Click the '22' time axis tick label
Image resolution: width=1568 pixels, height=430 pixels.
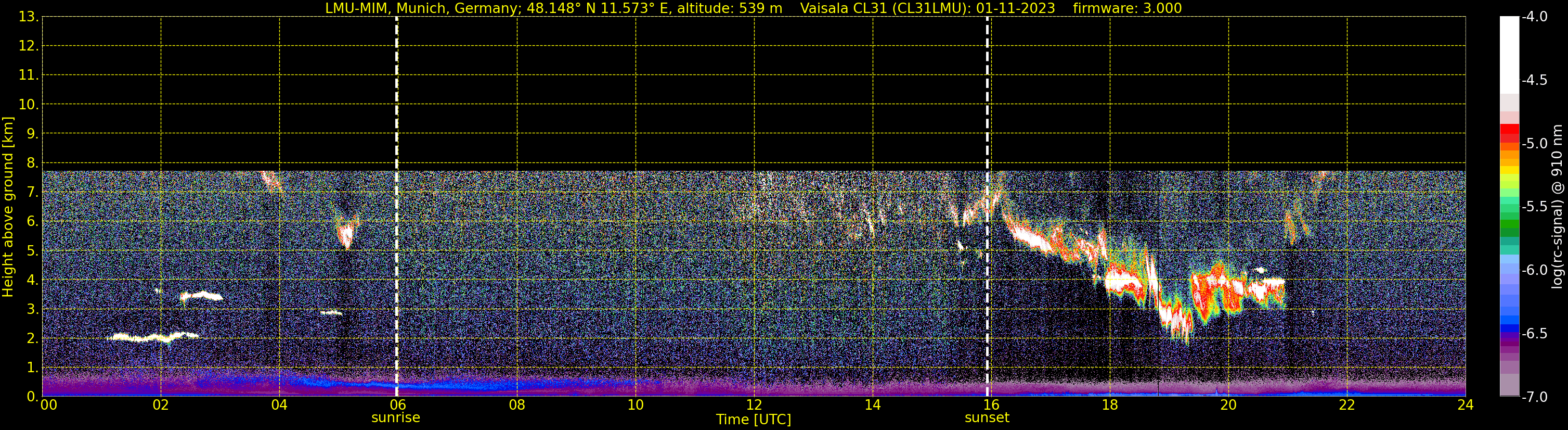click(x=1347, y=405)
